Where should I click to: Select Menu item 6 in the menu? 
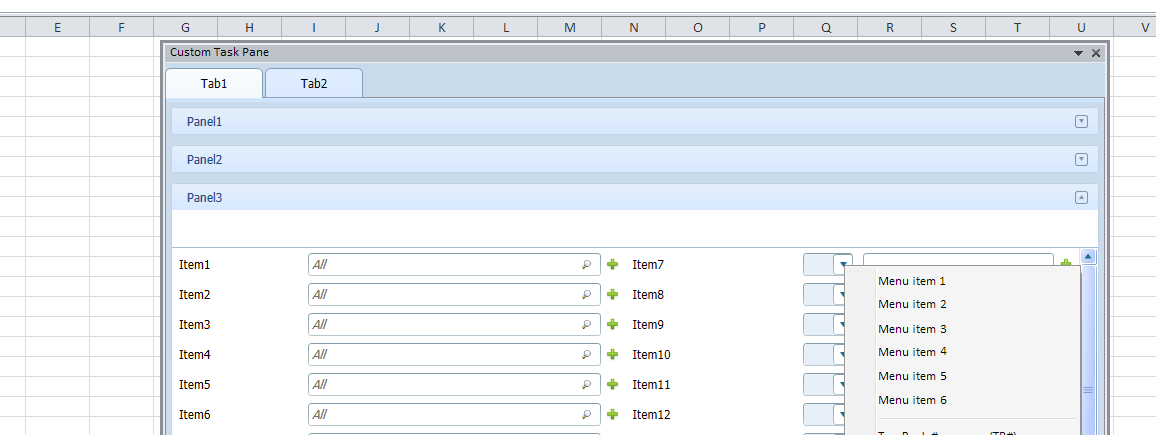[912, 400]
